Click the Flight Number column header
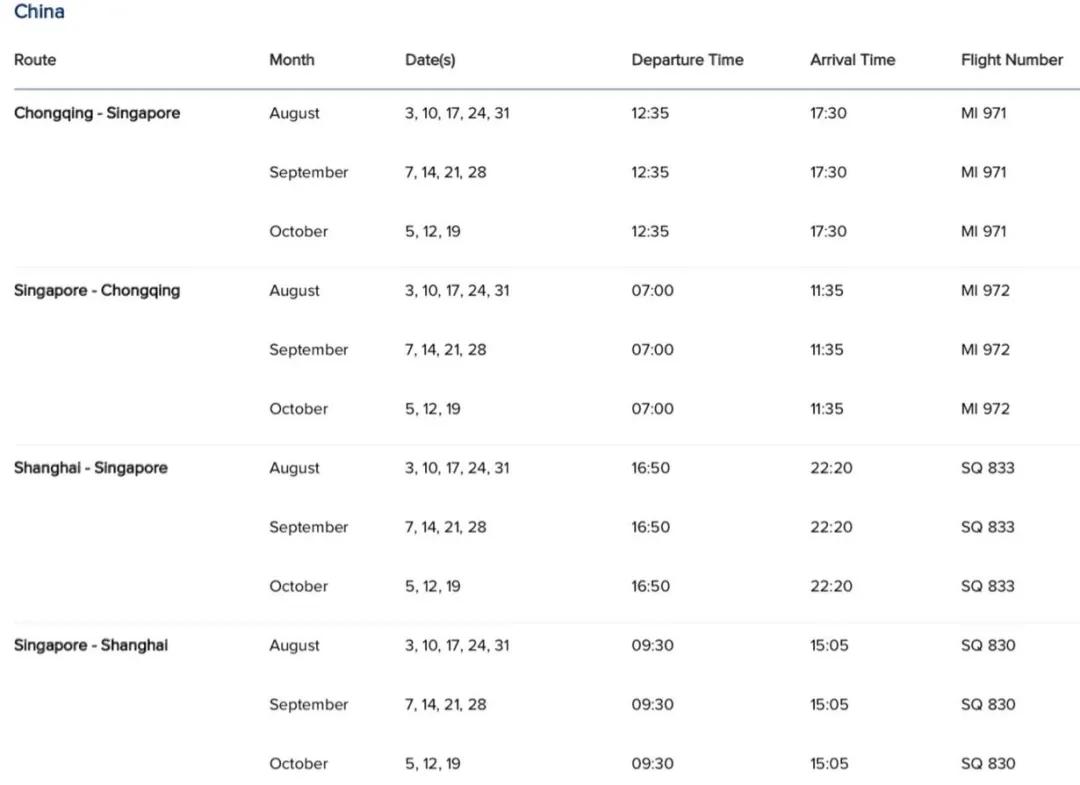This screenshot has width=1080, height=785. pyautogui.click(x=1011, y=60)
